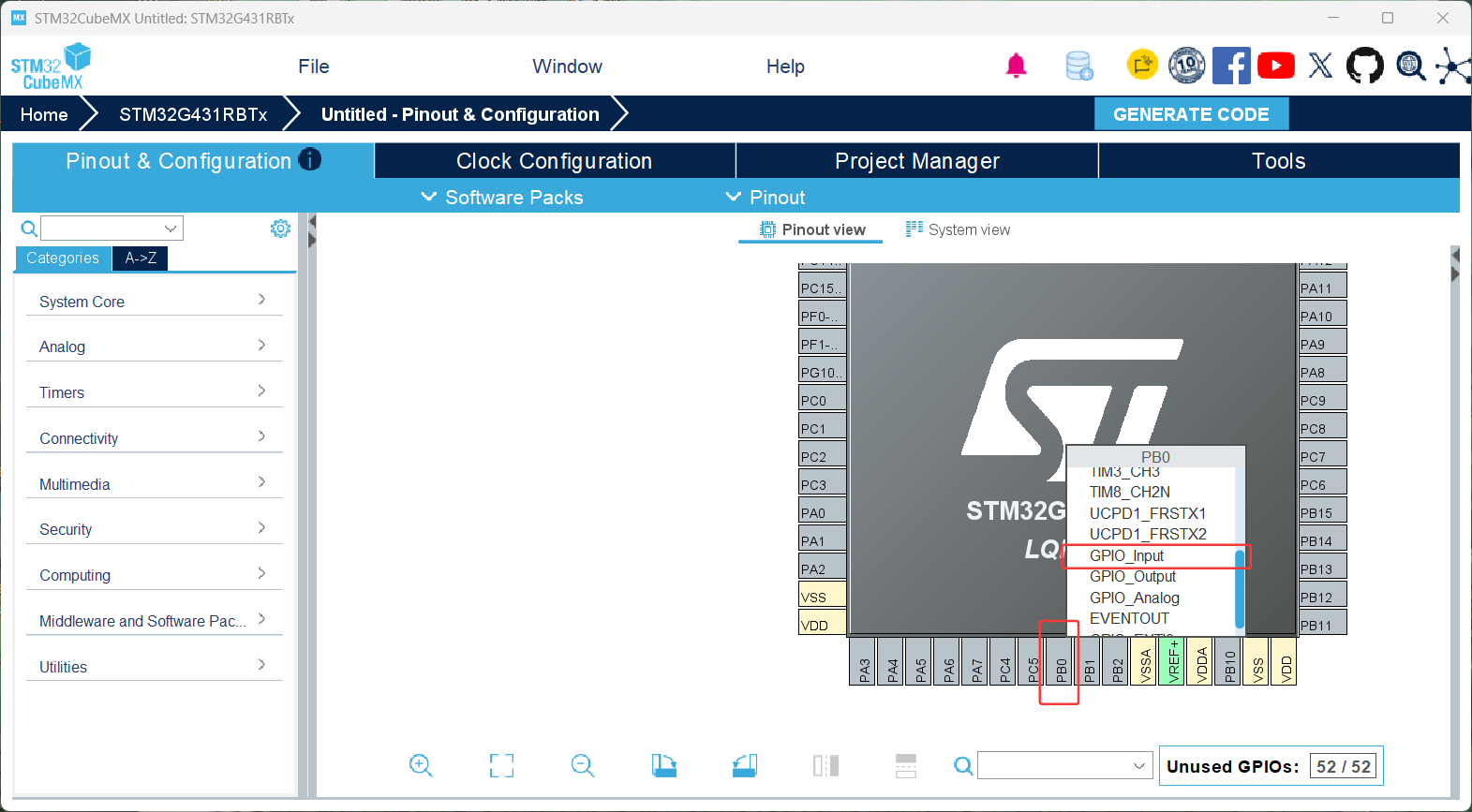Click the search magnifier in the categories panel
1472x812 pixels.
pos(29,229)
